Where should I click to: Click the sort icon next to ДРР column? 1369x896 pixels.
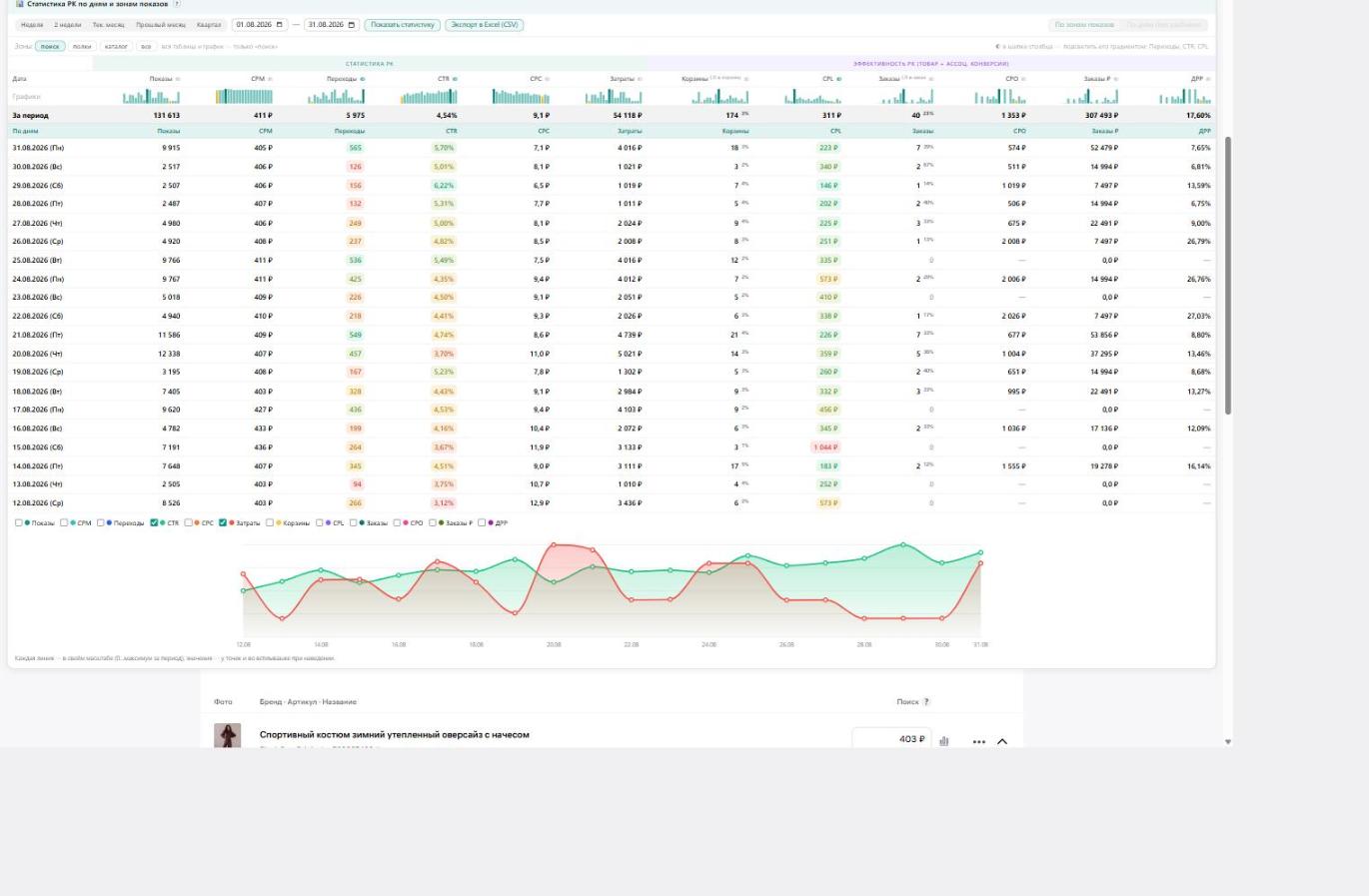click(1208, 79)
